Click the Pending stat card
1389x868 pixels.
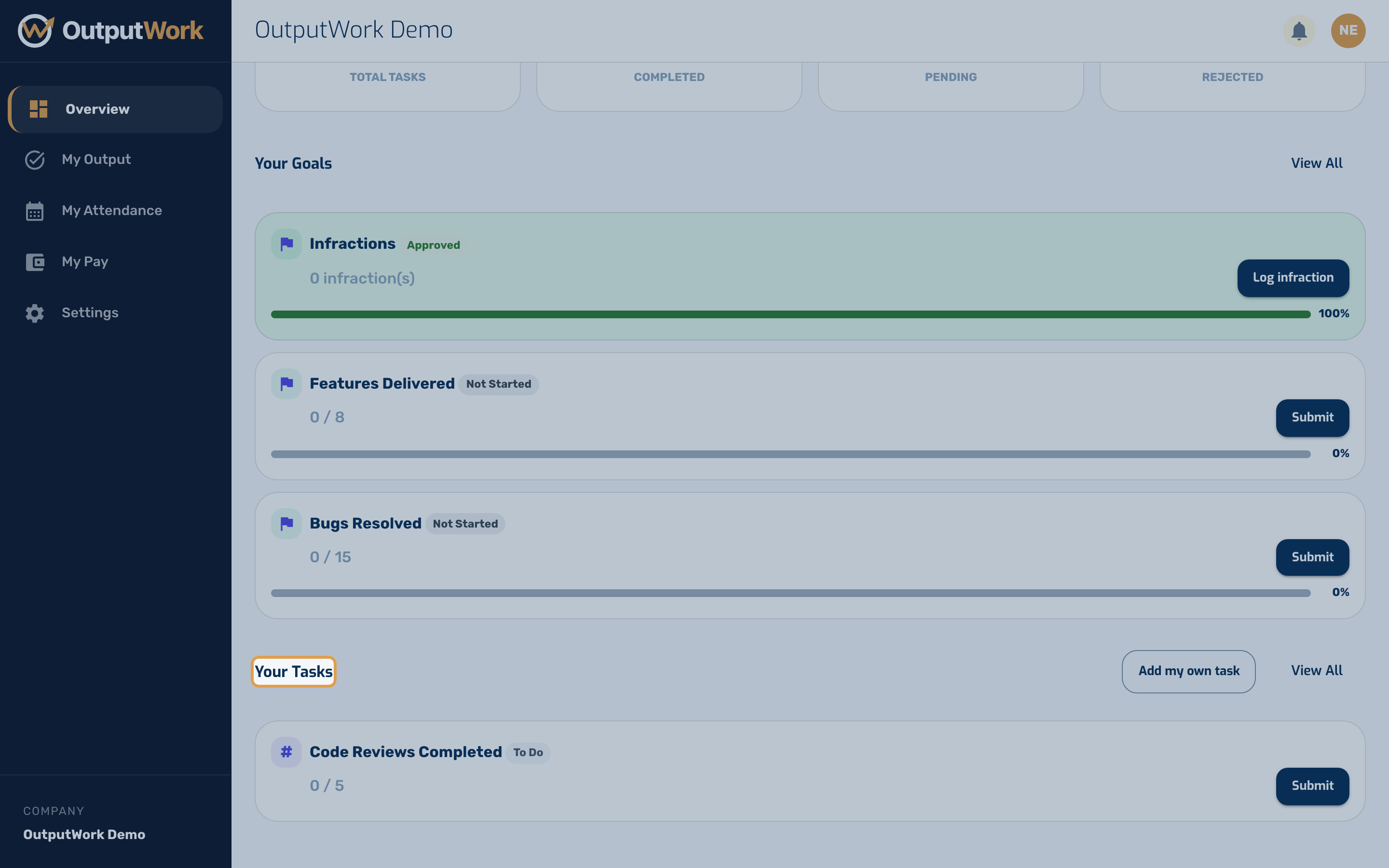click(951, 86)
